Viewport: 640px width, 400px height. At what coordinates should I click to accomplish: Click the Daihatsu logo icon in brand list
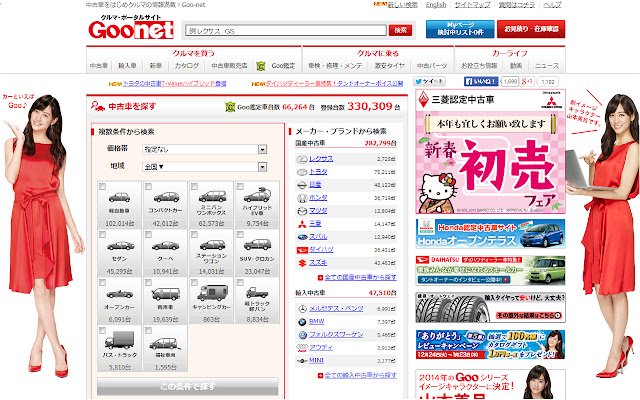click(302, 250)
